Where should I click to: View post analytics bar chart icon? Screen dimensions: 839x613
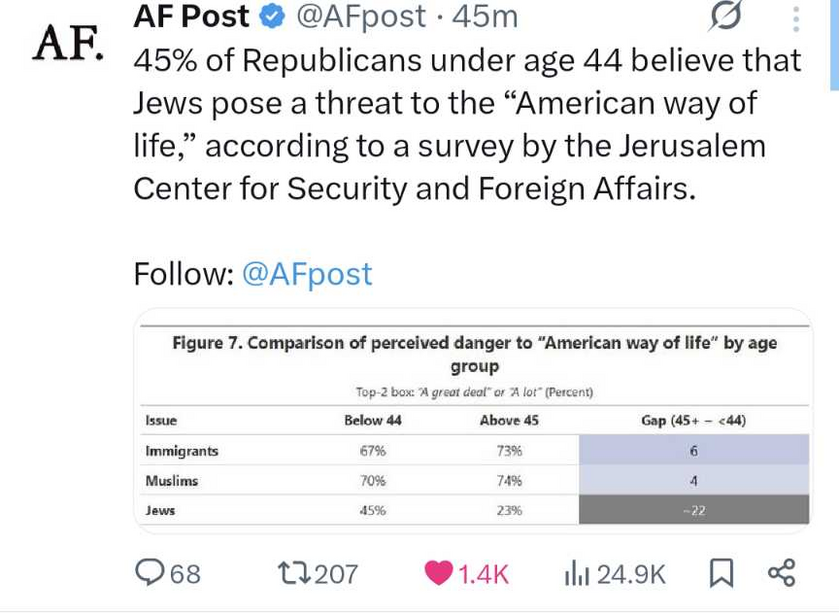coord(577,573)
